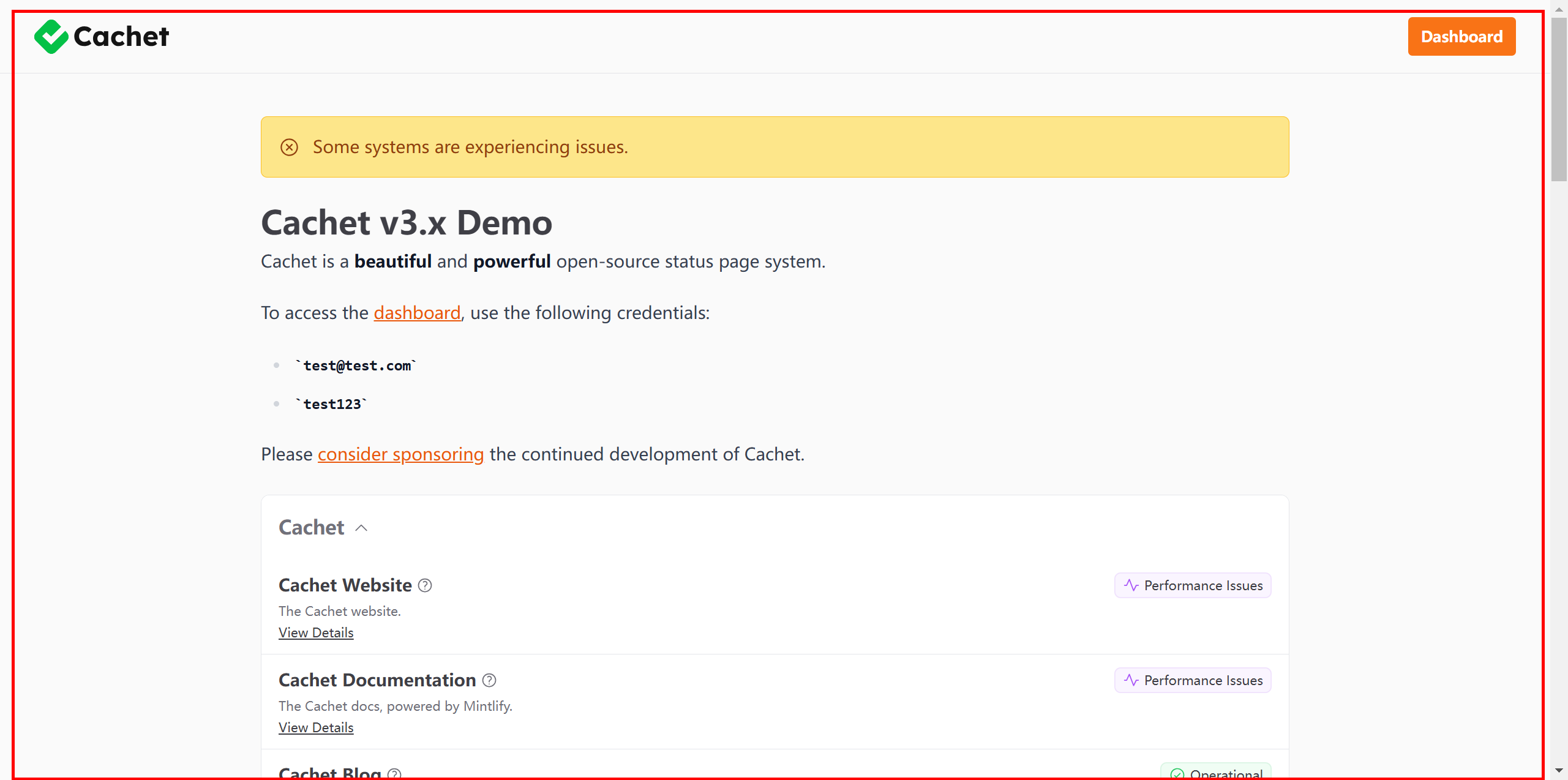Click the Cachet Website component name

click(x=345, y=585)
